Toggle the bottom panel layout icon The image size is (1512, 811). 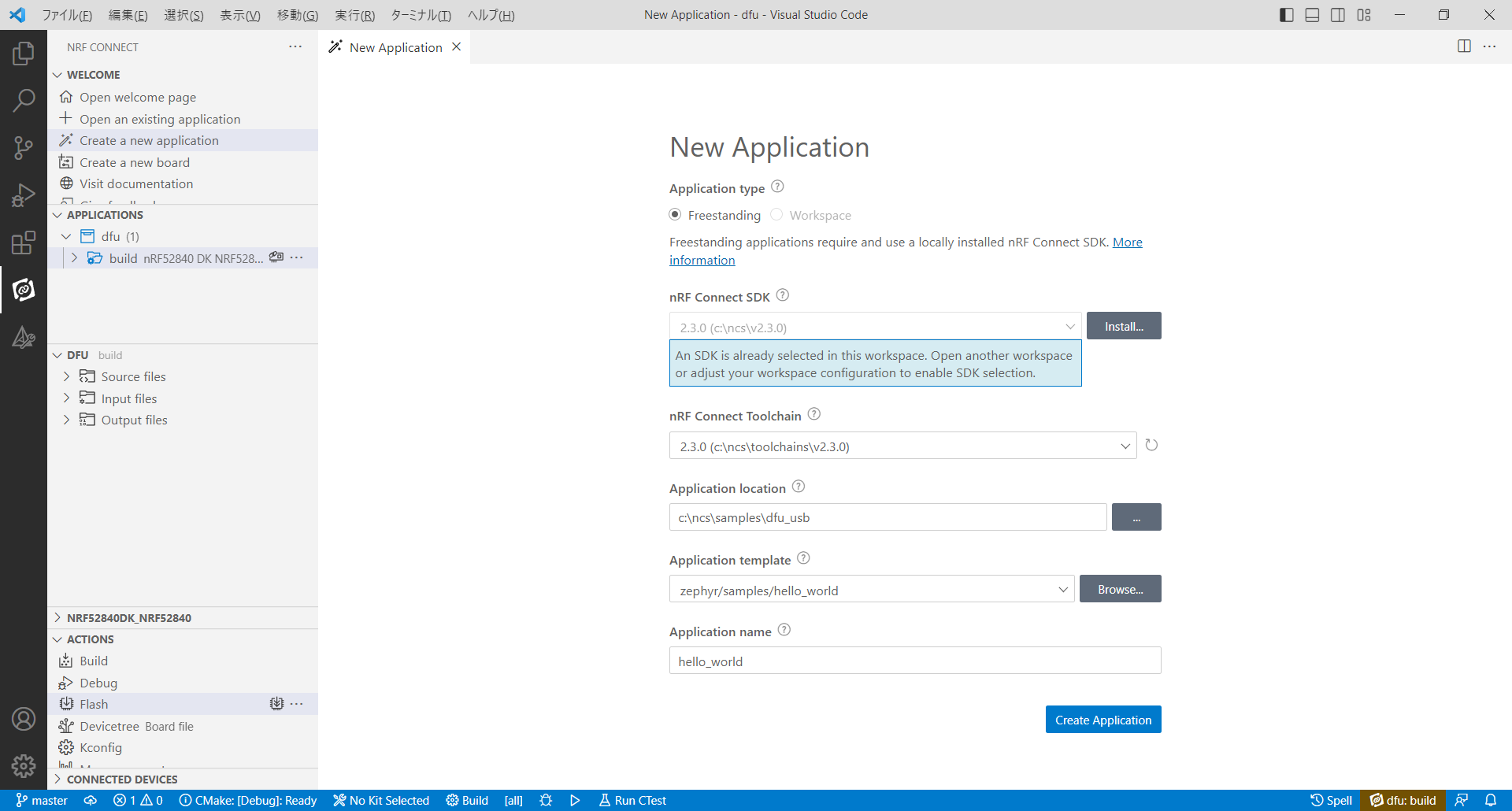[x=1312, y=15]
